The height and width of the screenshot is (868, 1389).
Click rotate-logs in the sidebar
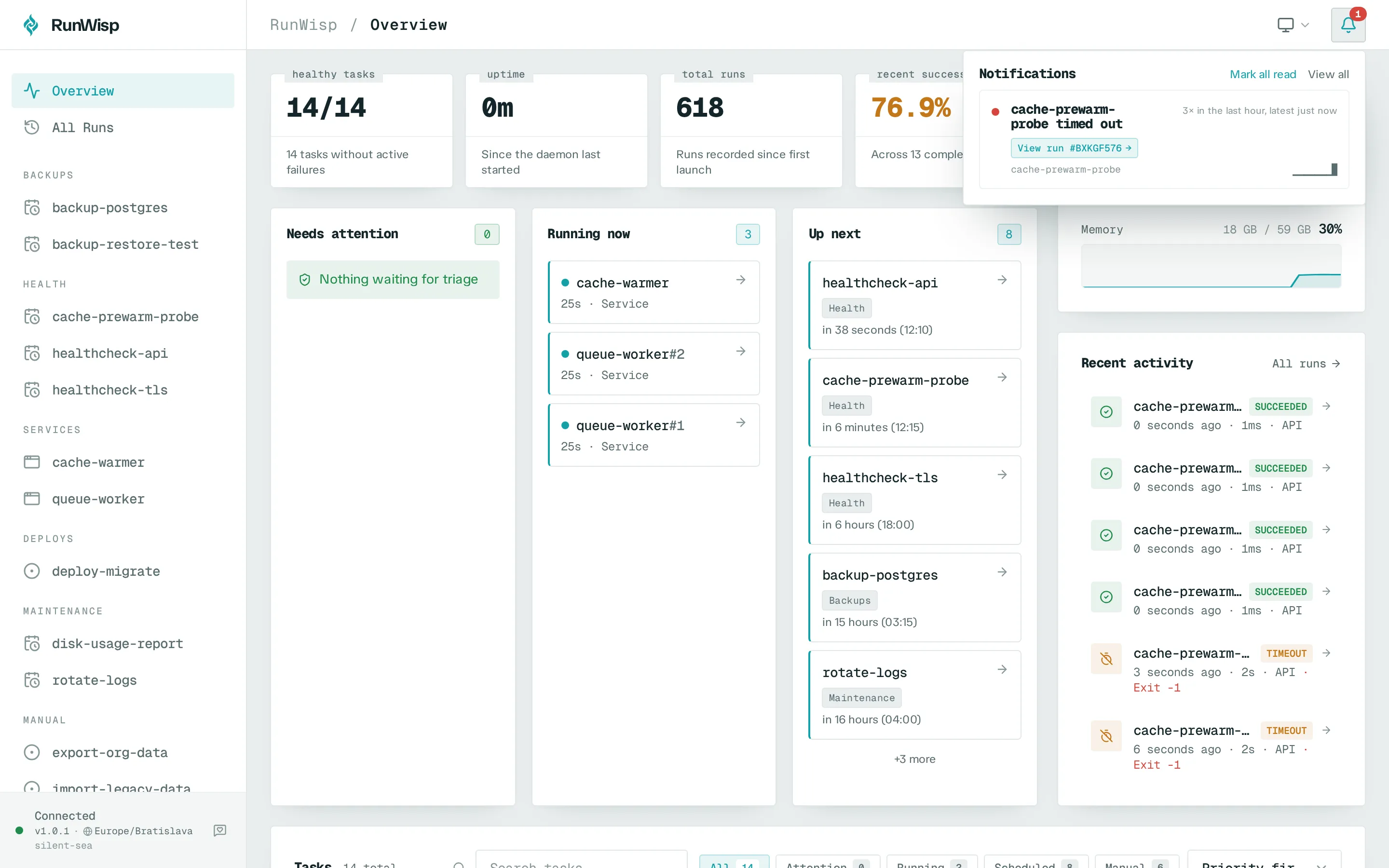(x=123, y=680)
